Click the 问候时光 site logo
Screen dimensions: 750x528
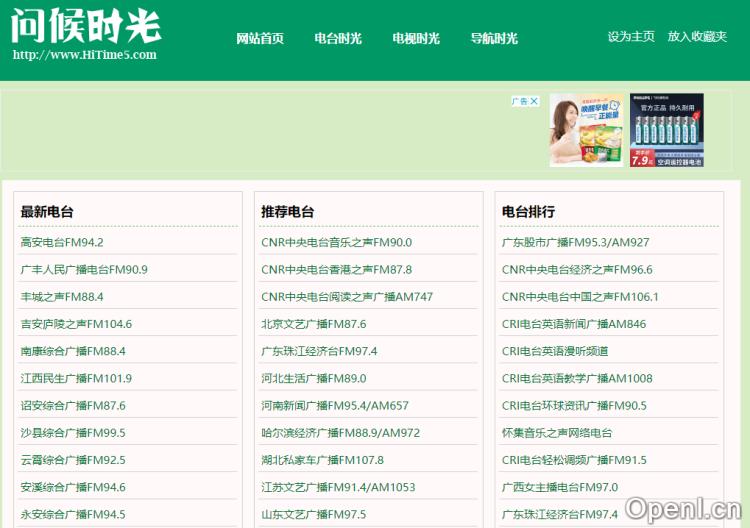85,28
